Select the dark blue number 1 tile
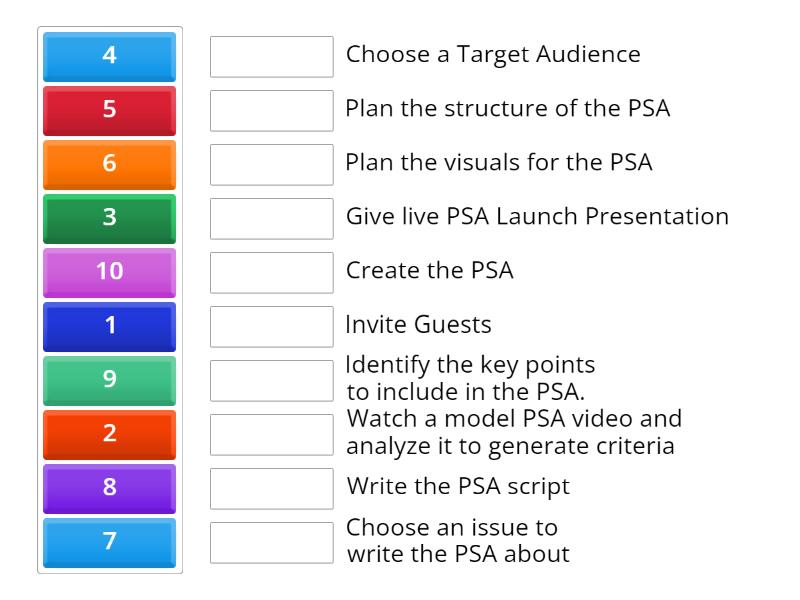The image size is (800, 600). tap(108, 325)
